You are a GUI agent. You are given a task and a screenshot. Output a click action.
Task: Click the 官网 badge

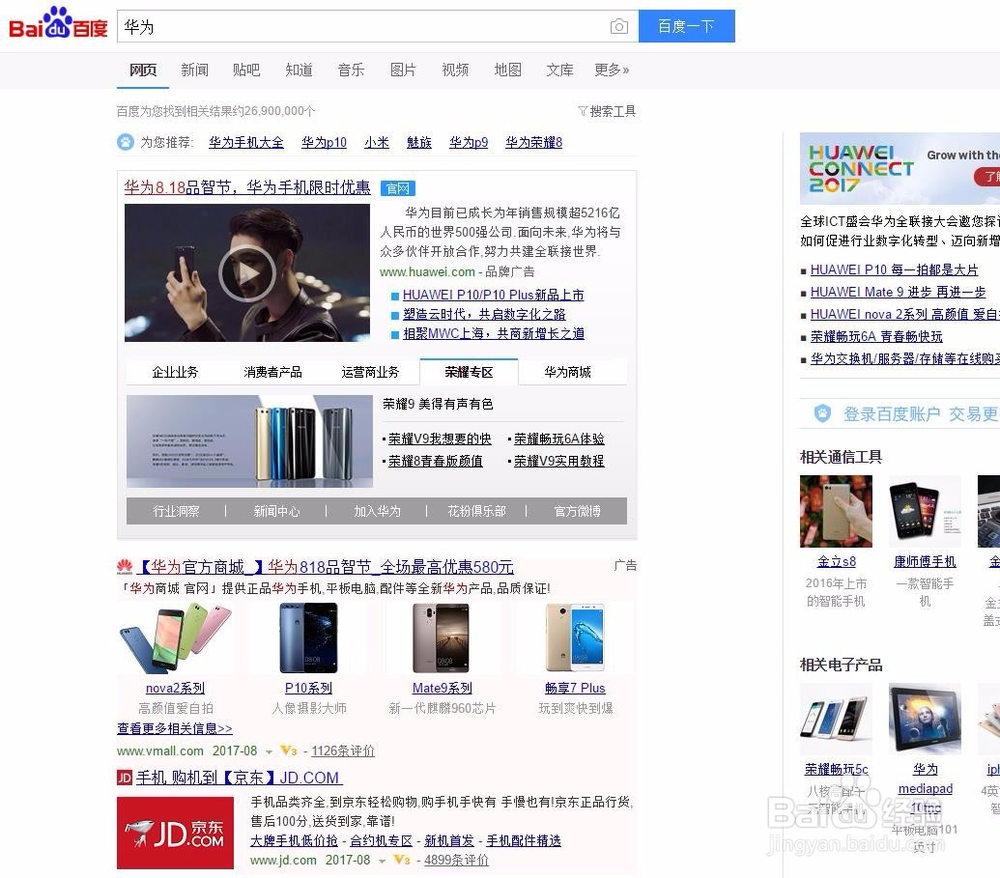(x=398, y=188)
